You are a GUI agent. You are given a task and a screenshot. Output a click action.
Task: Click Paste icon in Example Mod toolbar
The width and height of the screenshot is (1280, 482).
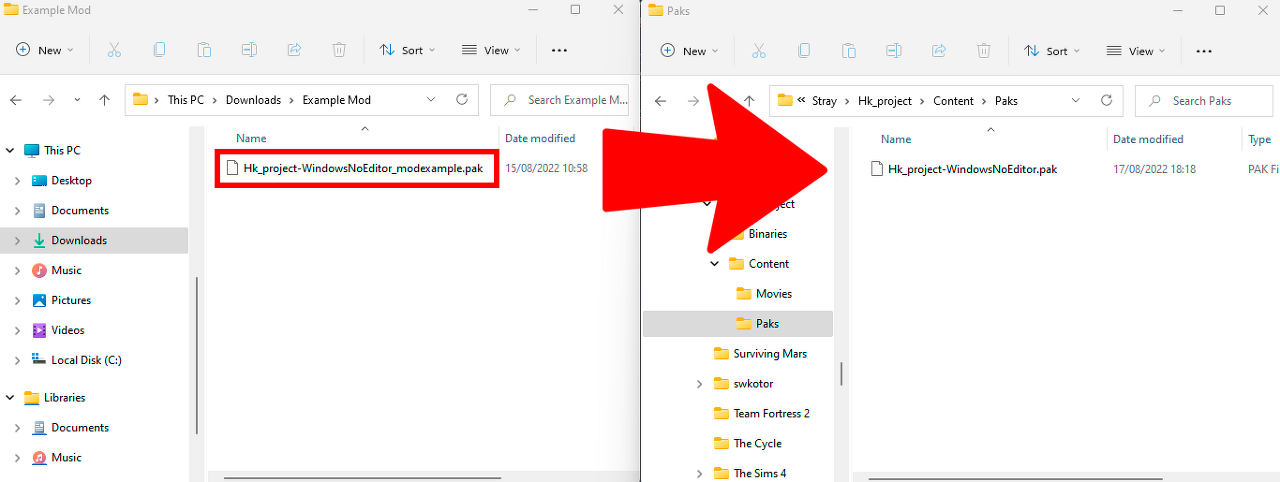pos(204,50)
